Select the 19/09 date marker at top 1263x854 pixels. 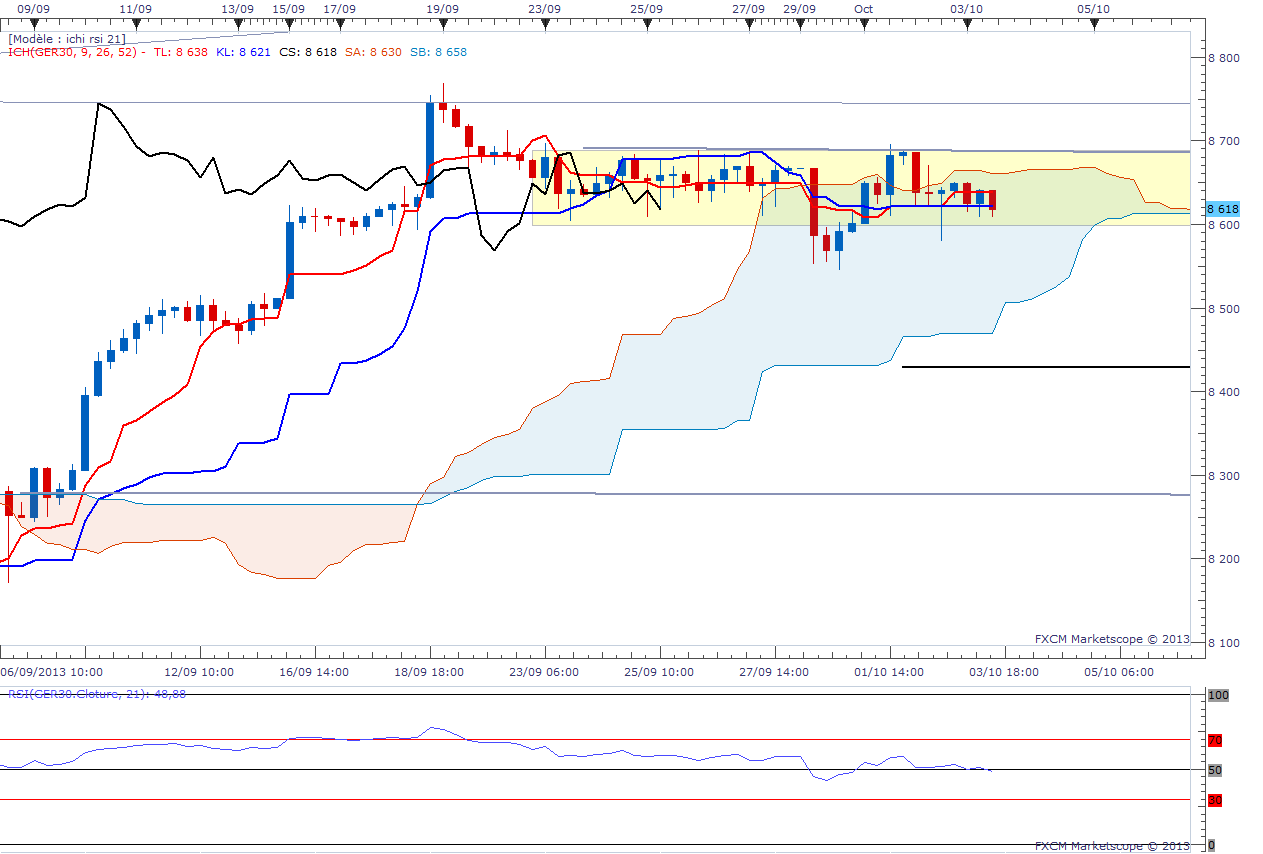tap(442, 9)
